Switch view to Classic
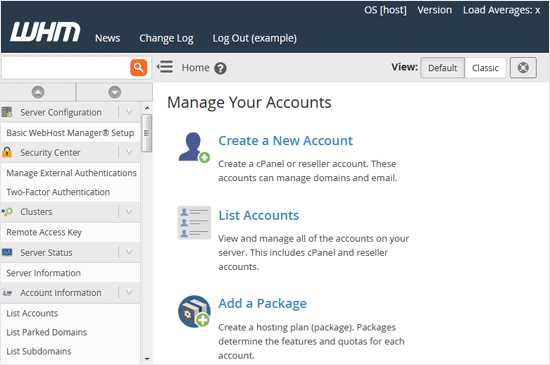Image resolution: width=550 pixels, height=365 pixels. tap(485, 68)
